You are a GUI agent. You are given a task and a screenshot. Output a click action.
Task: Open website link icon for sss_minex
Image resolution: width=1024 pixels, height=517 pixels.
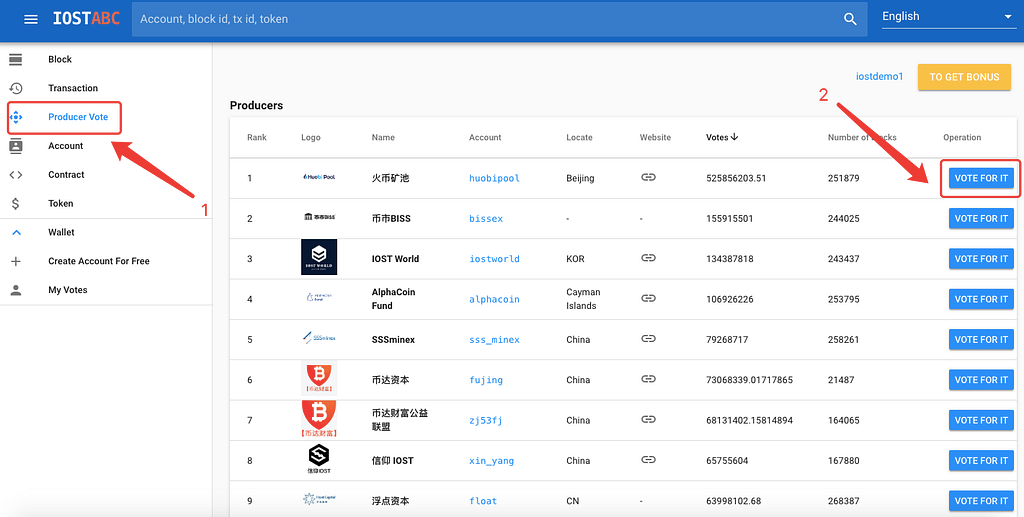click(x=648, y=339)
